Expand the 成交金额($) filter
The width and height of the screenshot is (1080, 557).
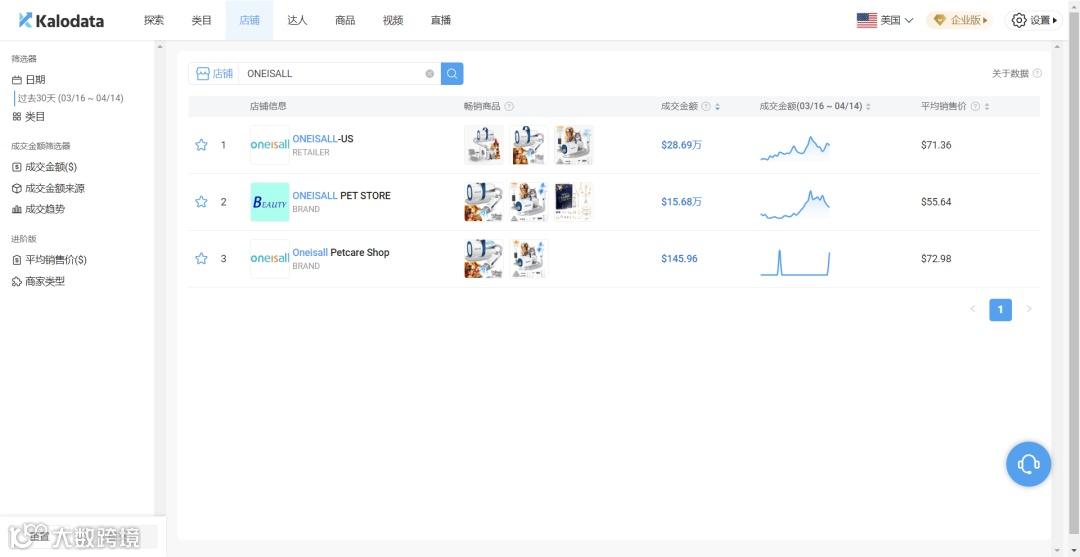[44, 167]
